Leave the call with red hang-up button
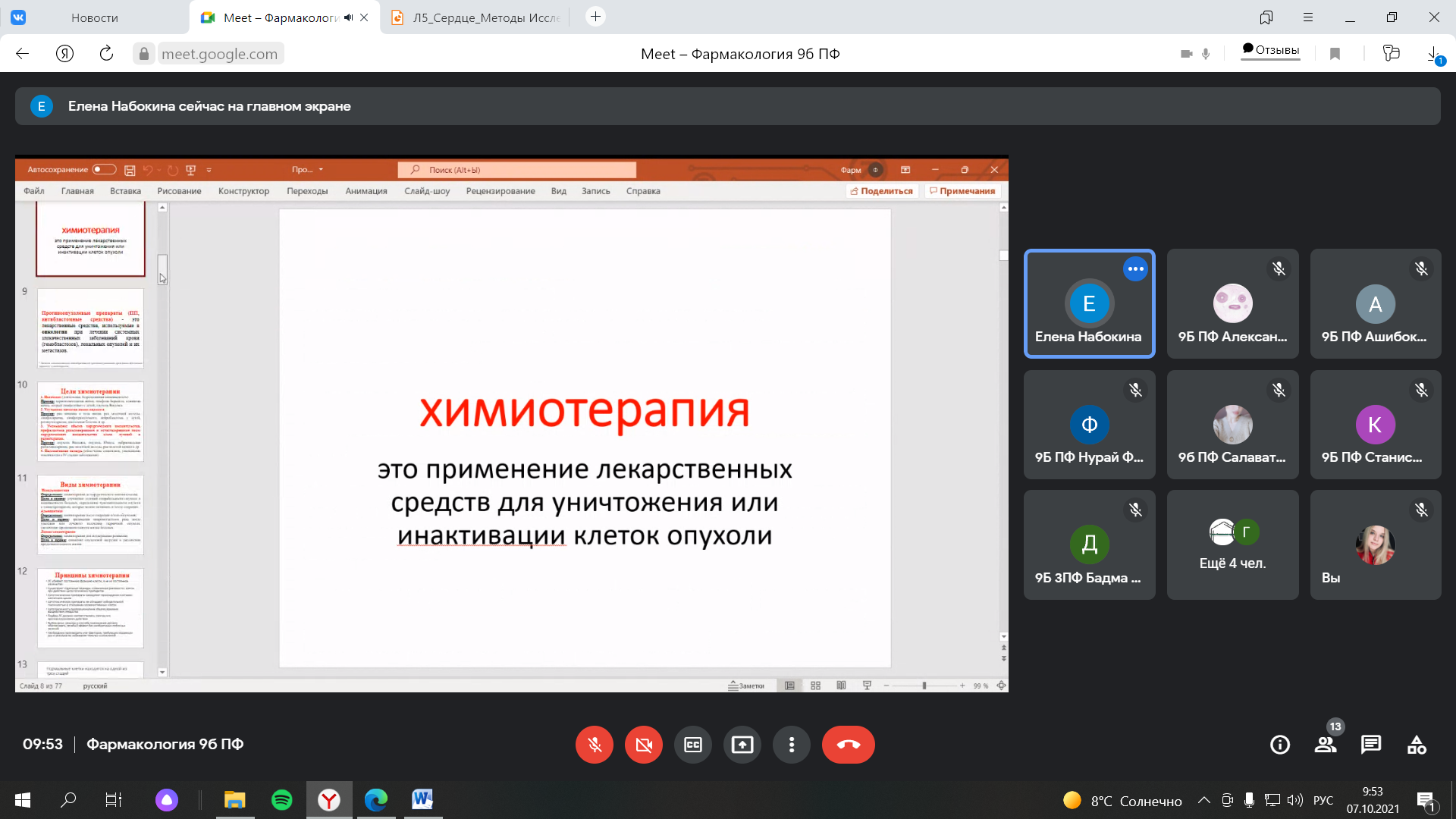Image resolution: width=1456 pixels, height=819 pixels. [x=849, y=745]
